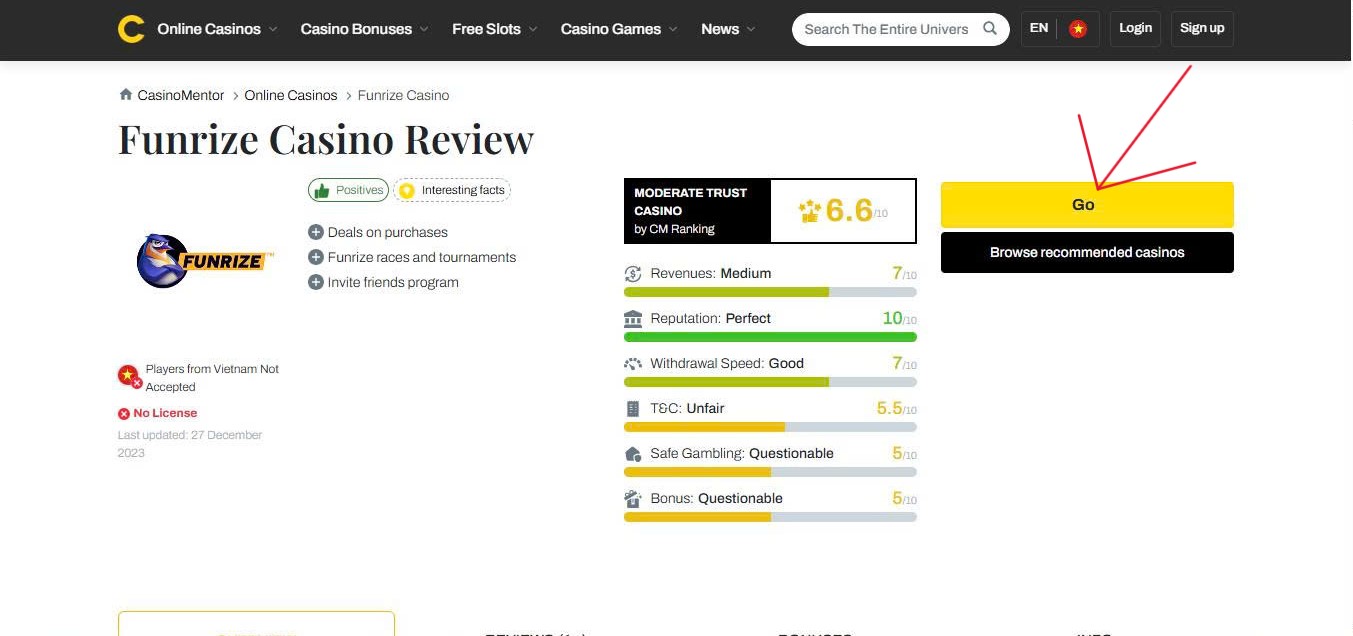Expand the News menu
This screenshot has width=1353, height=636.
(x=728, y=29)
